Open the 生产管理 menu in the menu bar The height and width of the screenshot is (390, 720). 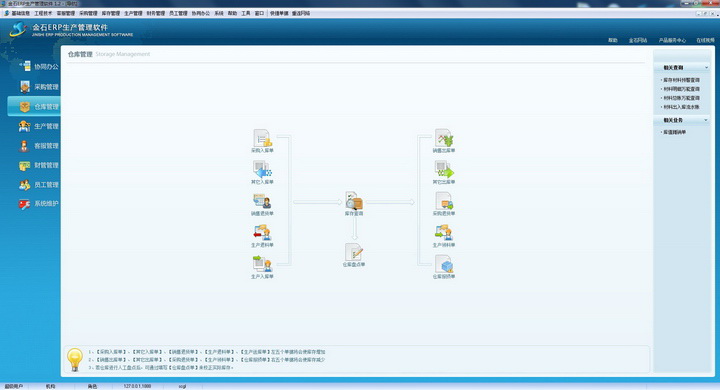click(x=133, y=13)
